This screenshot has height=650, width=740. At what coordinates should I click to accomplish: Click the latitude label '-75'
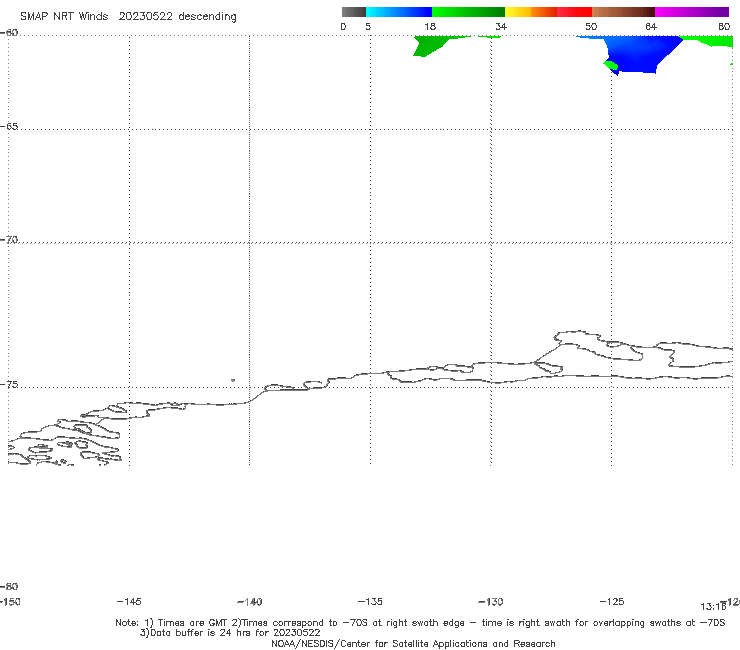point(9,385)
